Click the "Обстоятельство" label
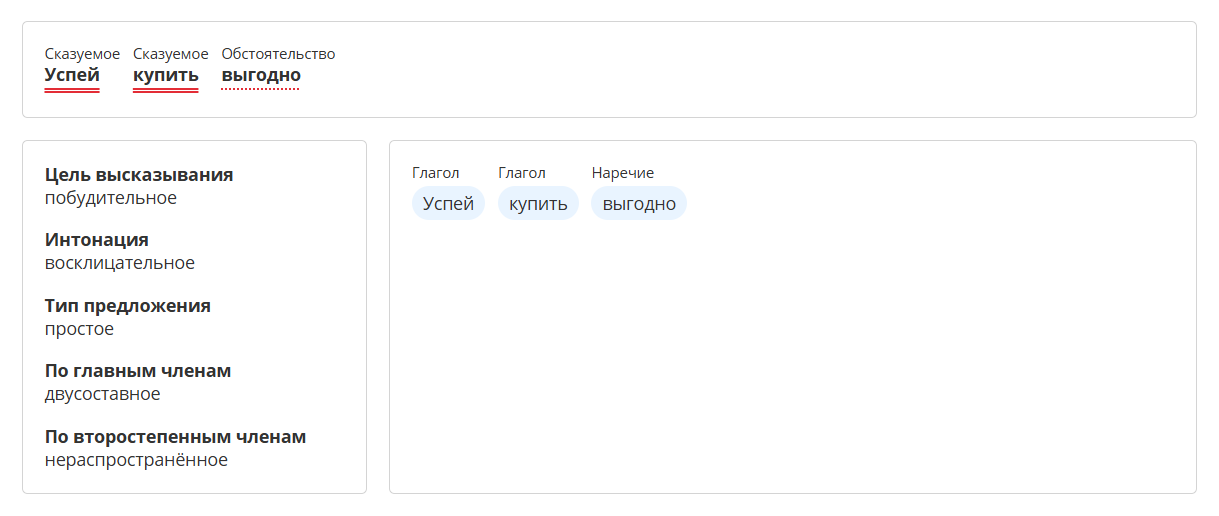1219x516 pixels. pos(278,54)
